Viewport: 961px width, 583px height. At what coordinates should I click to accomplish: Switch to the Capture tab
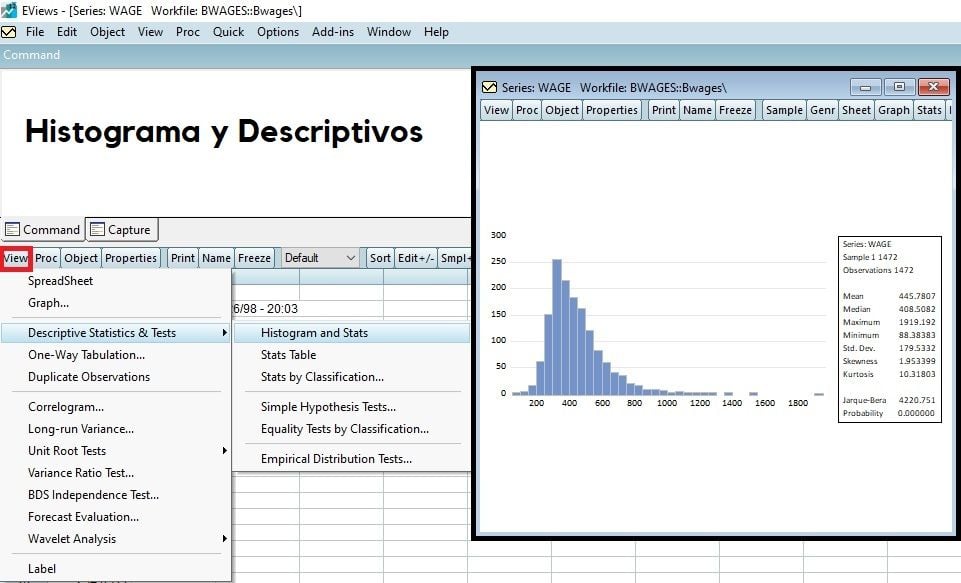click(x=121, y=229)
